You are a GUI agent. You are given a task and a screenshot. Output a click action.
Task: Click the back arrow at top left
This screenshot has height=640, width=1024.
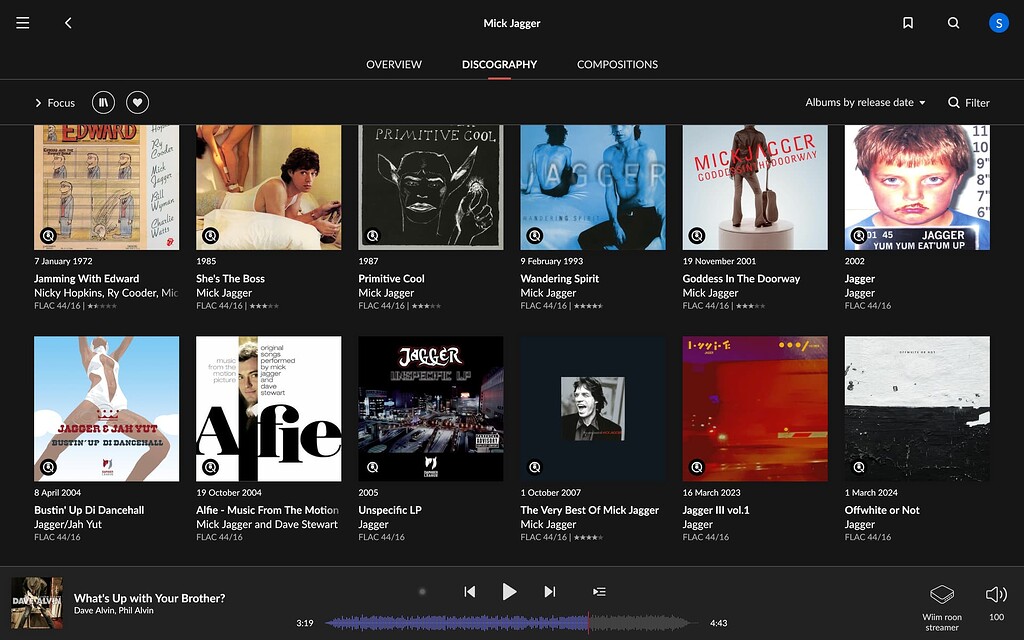[x=68, y=22]
